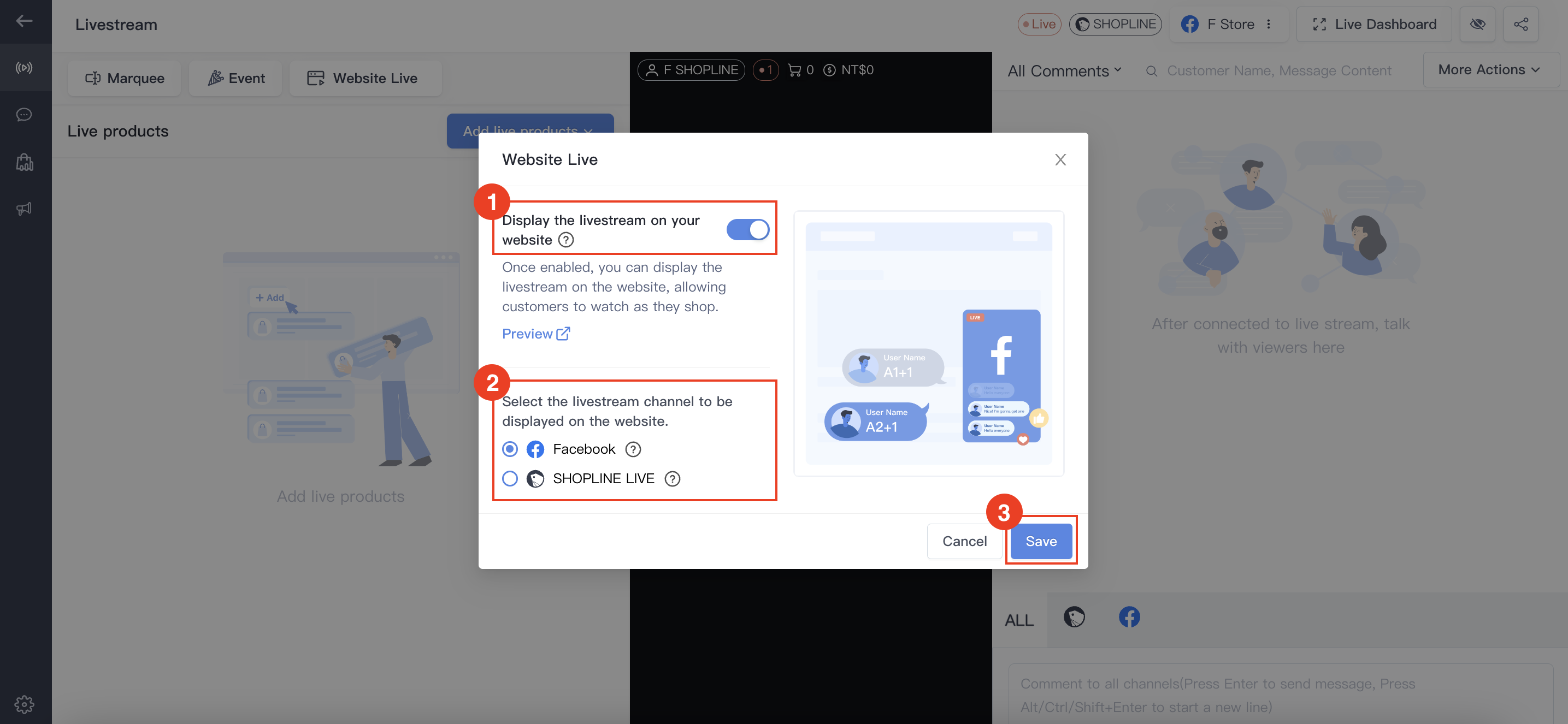1568x724 pixels.
Task: Click the Cancel button
Action: pos(964,541)
